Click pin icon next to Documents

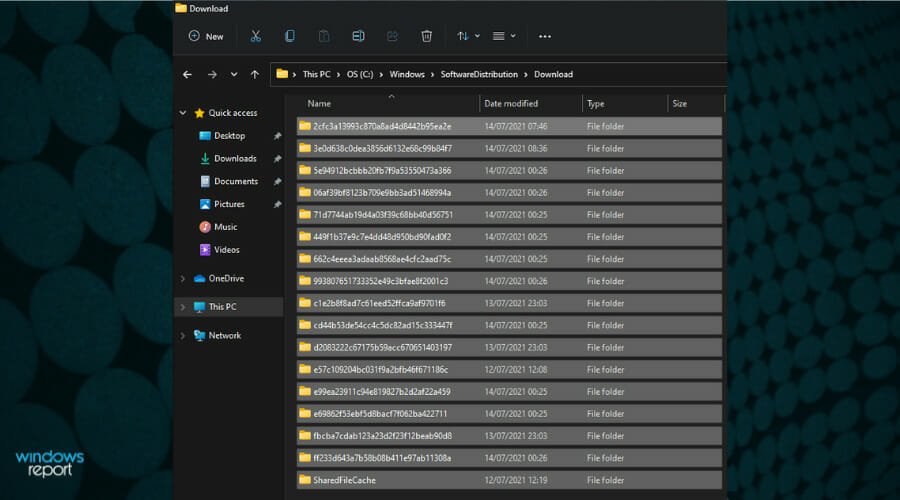point(277,181)
